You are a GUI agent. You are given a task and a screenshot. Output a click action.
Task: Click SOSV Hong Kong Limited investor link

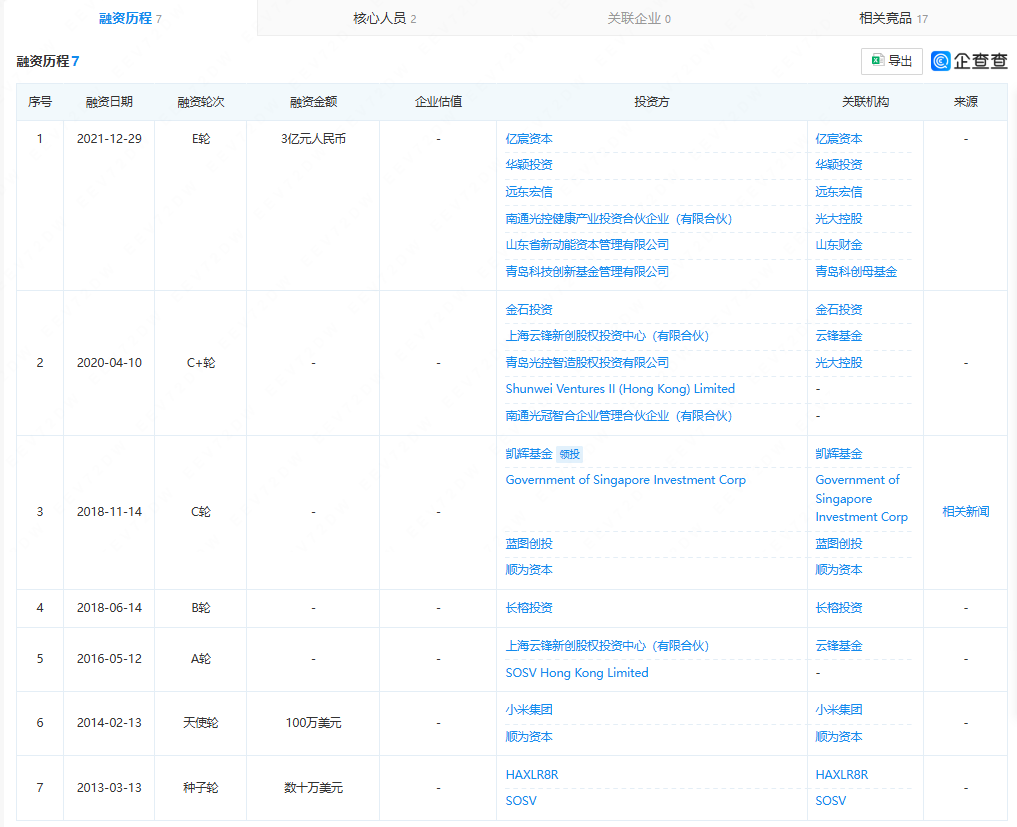click(x=577, y=673)
